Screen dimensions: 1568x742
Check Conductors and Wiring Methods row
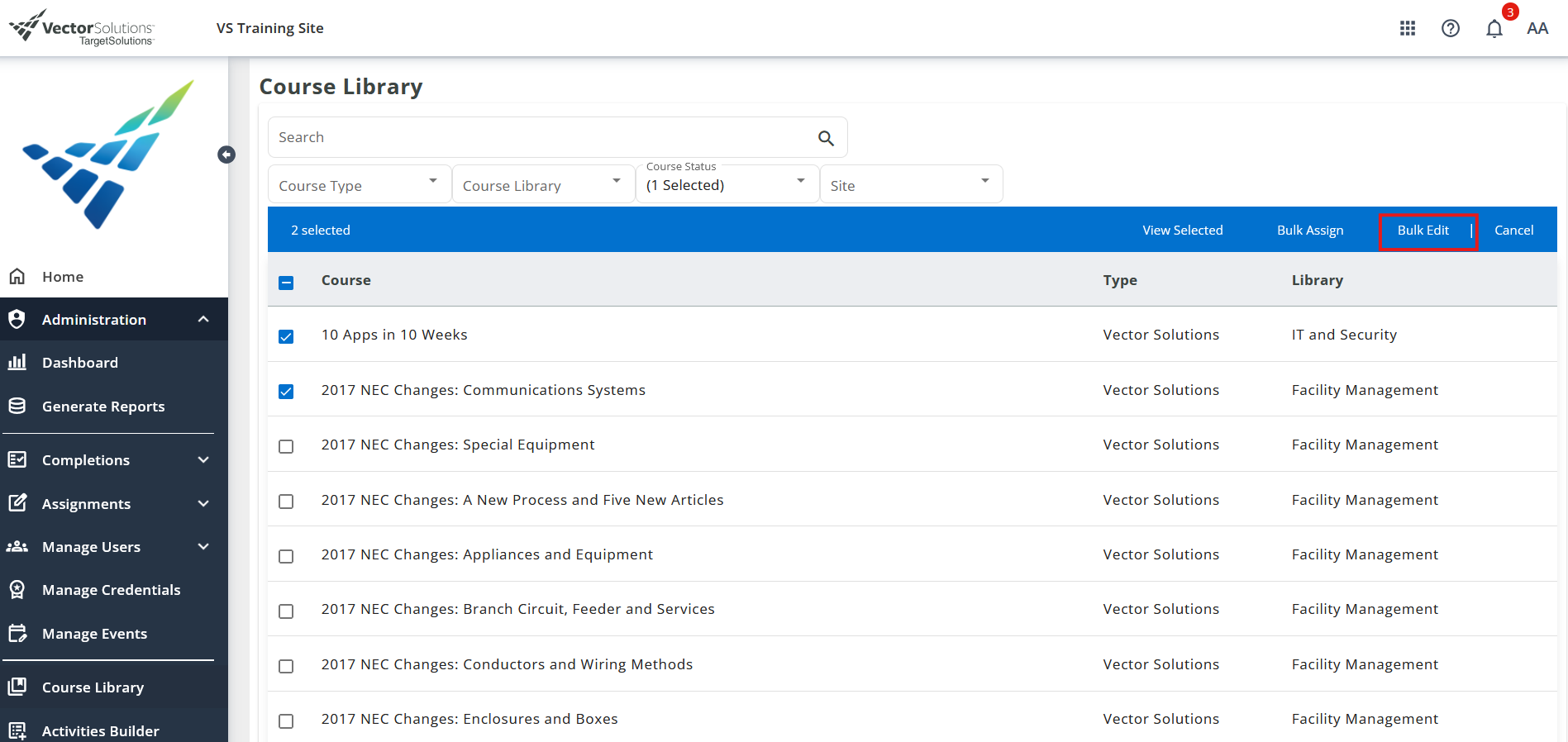tap(286, 666)
